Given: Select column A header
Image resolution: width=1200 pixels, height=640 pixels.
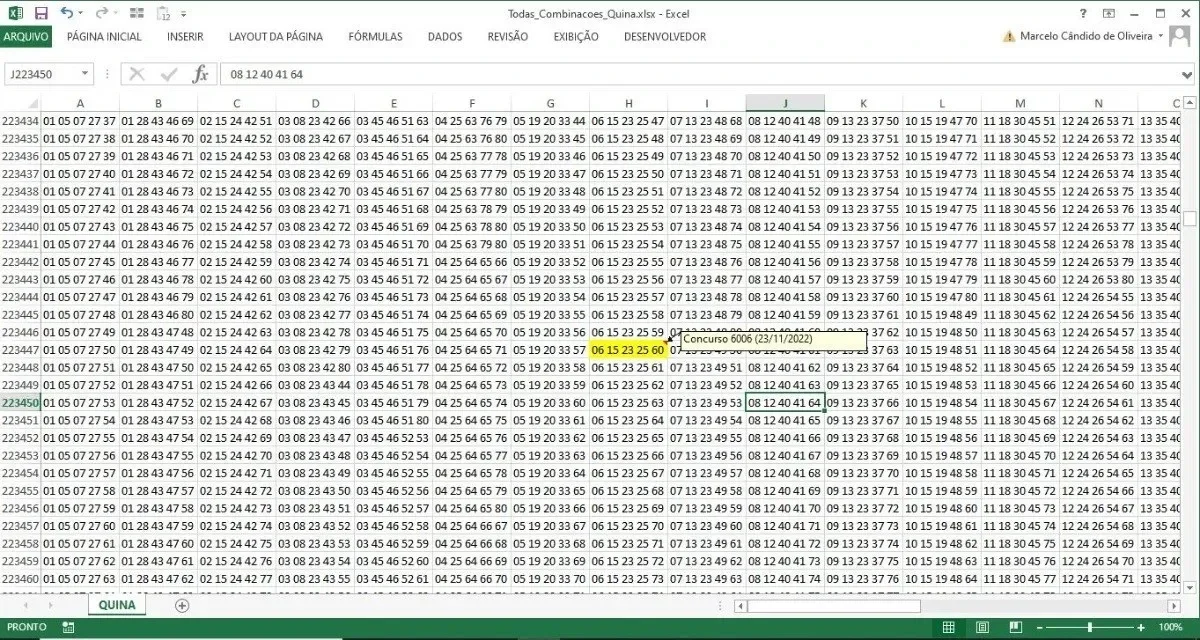Looking at the screenshot, I should 80,104.
